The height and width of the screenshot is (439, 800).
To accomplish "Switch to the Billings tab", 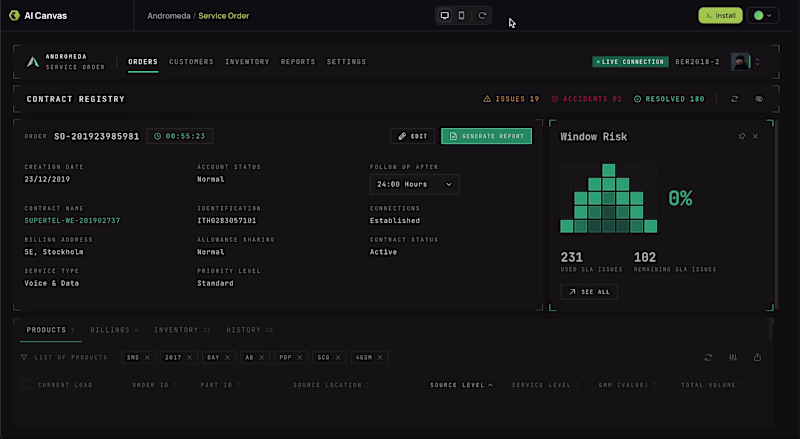I will [x=114, y=330].
